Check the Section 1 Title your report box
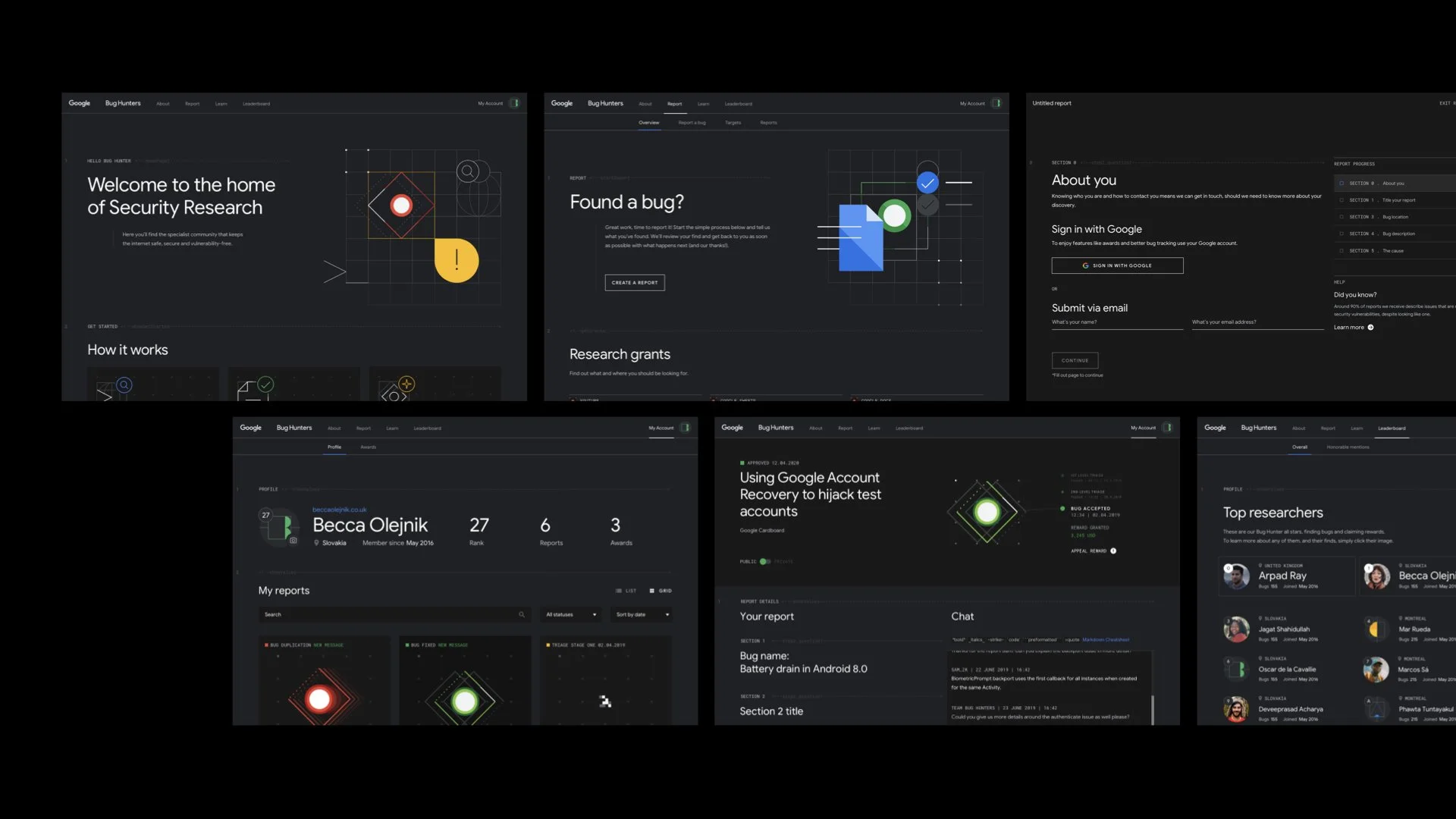The width and height of the screenshot is (1456, 819). coord(1341,200)
